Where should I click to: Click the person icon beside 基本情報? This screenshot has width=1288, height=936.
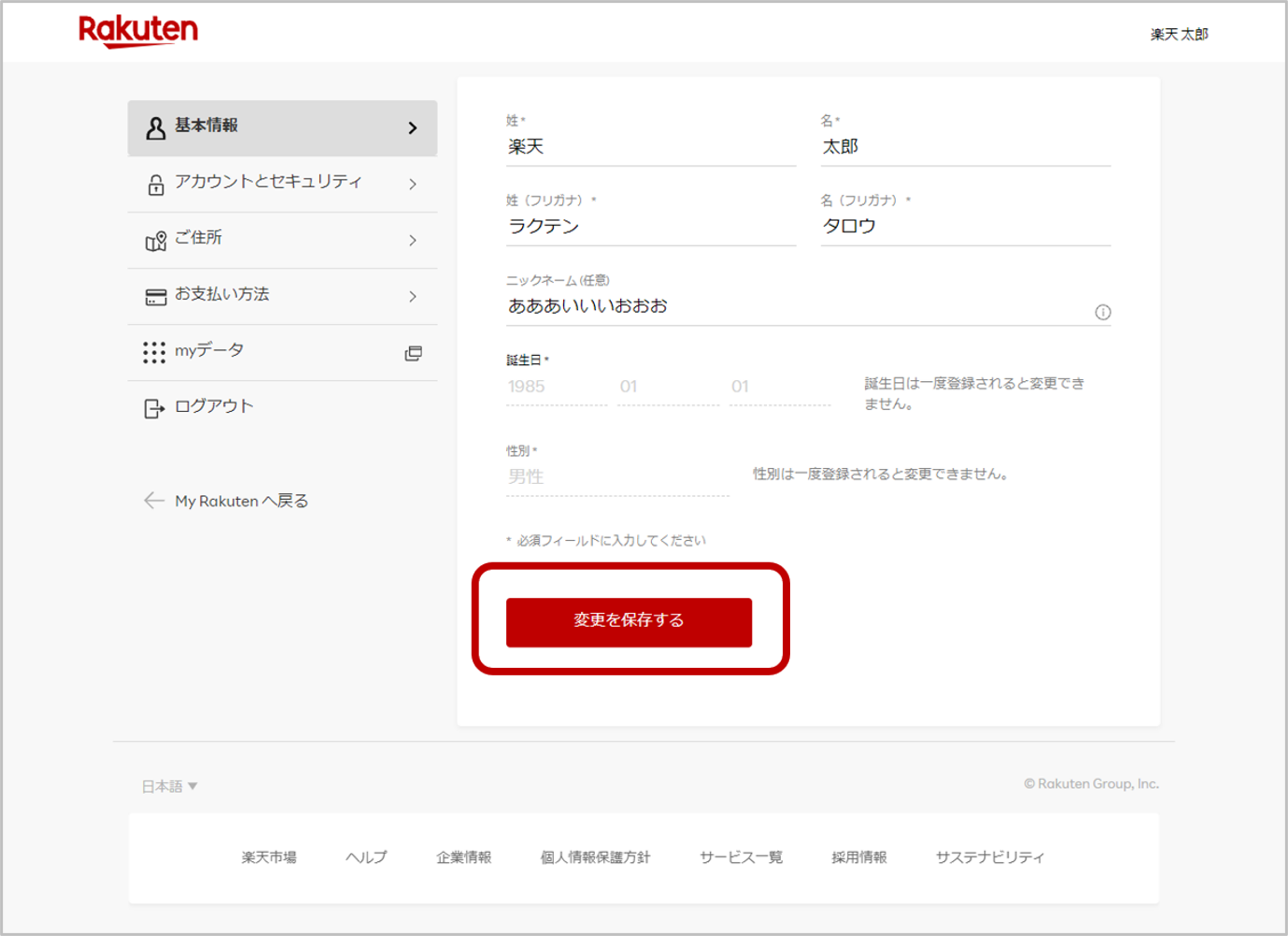(x=155, y=128)
